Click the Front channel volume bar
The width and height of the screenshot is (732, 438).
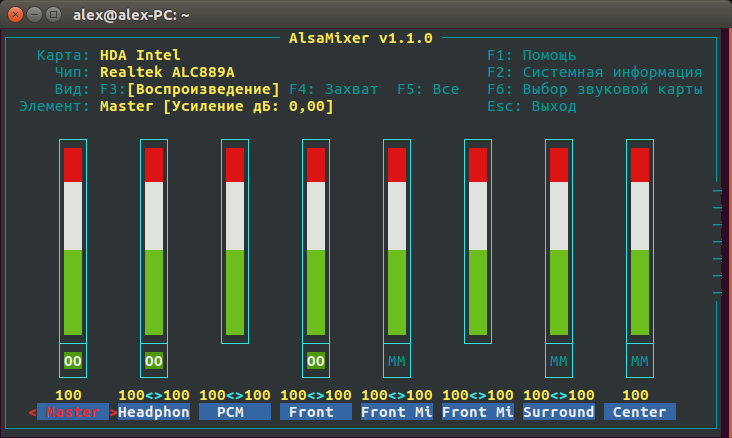[316, 241]
